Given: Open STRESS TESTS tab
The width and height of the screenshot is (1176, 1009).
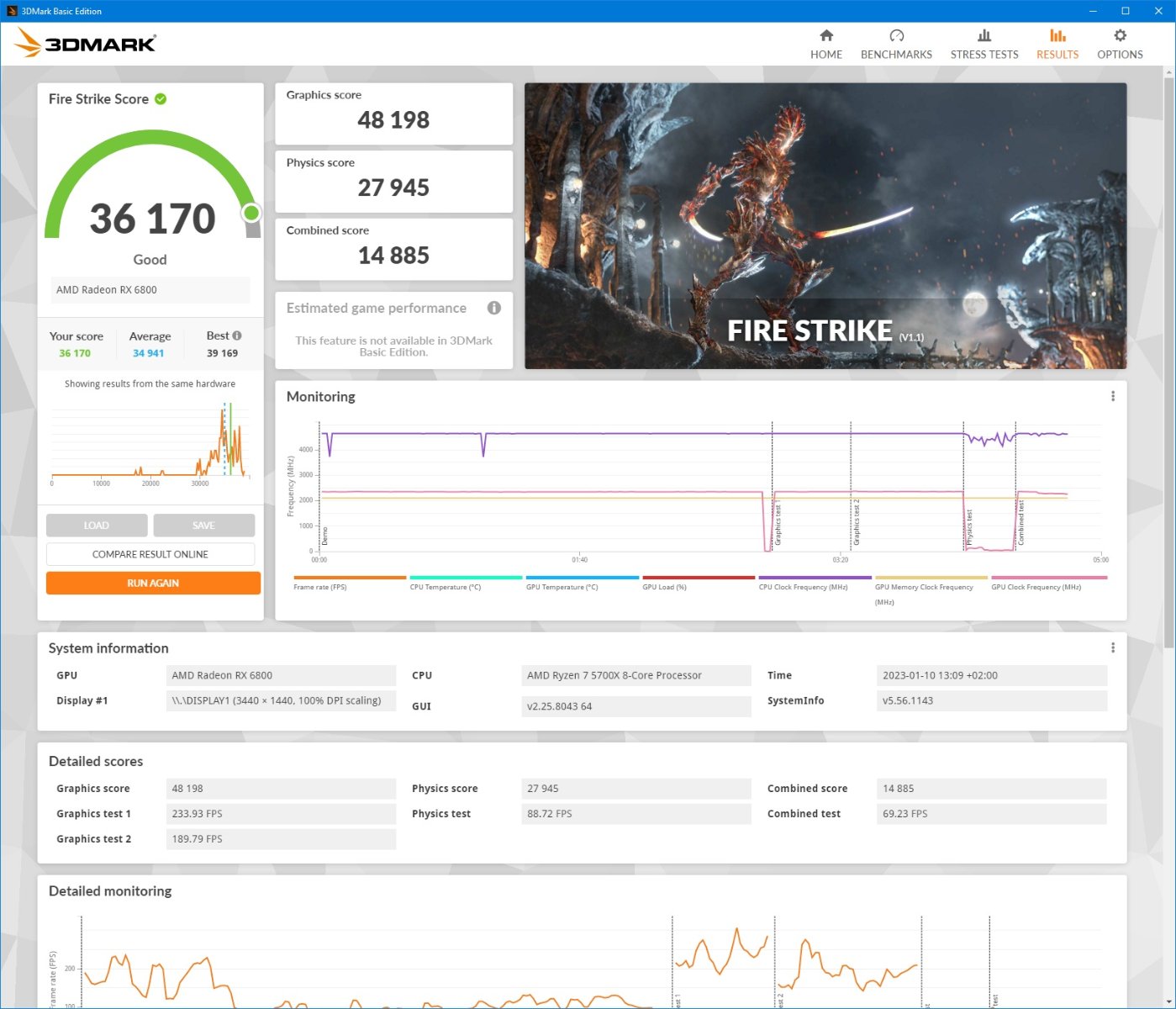Looking at the screenshot, I should coord(984,45).
